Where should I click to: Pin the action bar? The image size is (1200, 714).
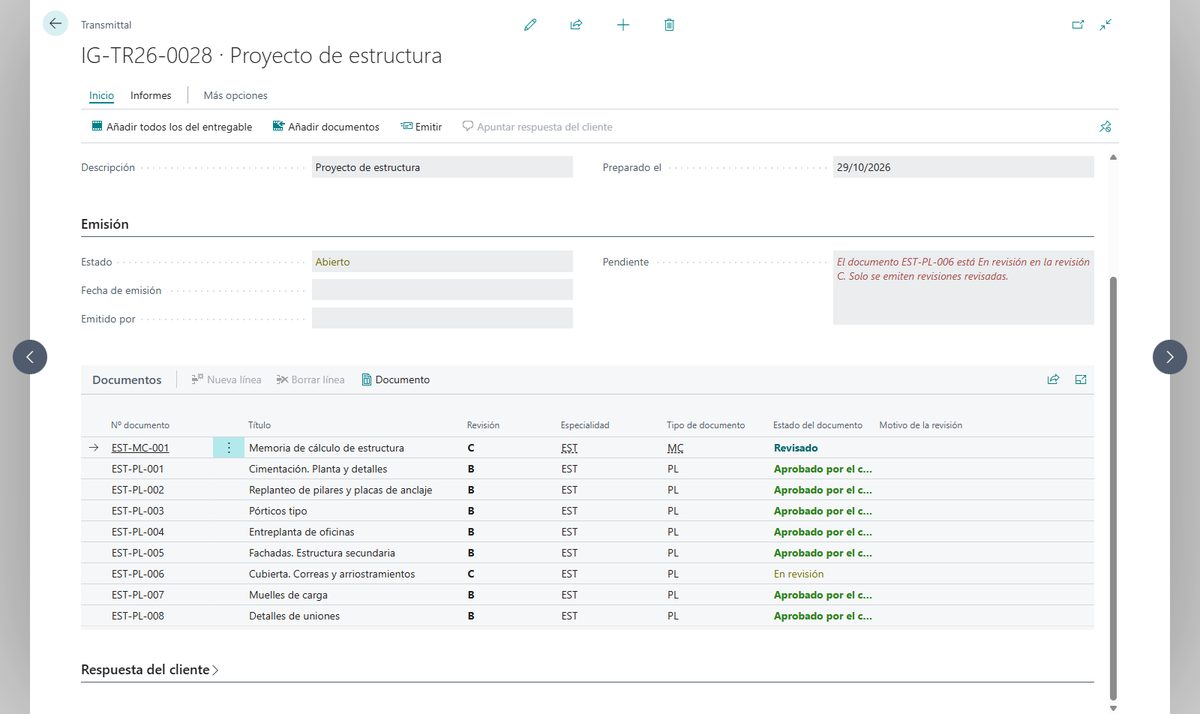(1105, 127)
